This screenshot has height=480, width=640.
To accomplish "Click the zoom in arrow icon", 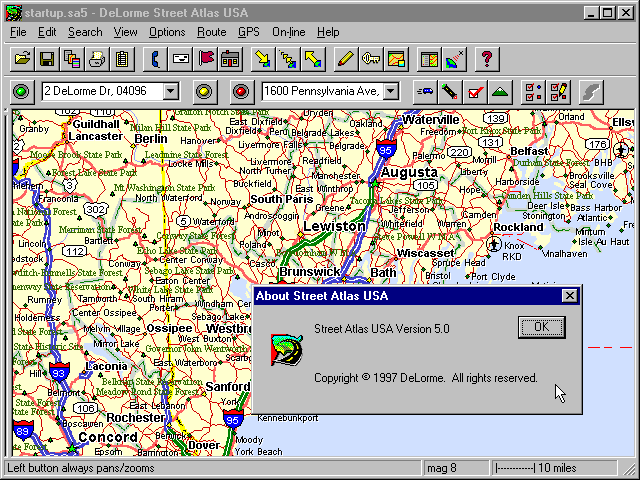I will pyautogui.click(x=263, y=60).
